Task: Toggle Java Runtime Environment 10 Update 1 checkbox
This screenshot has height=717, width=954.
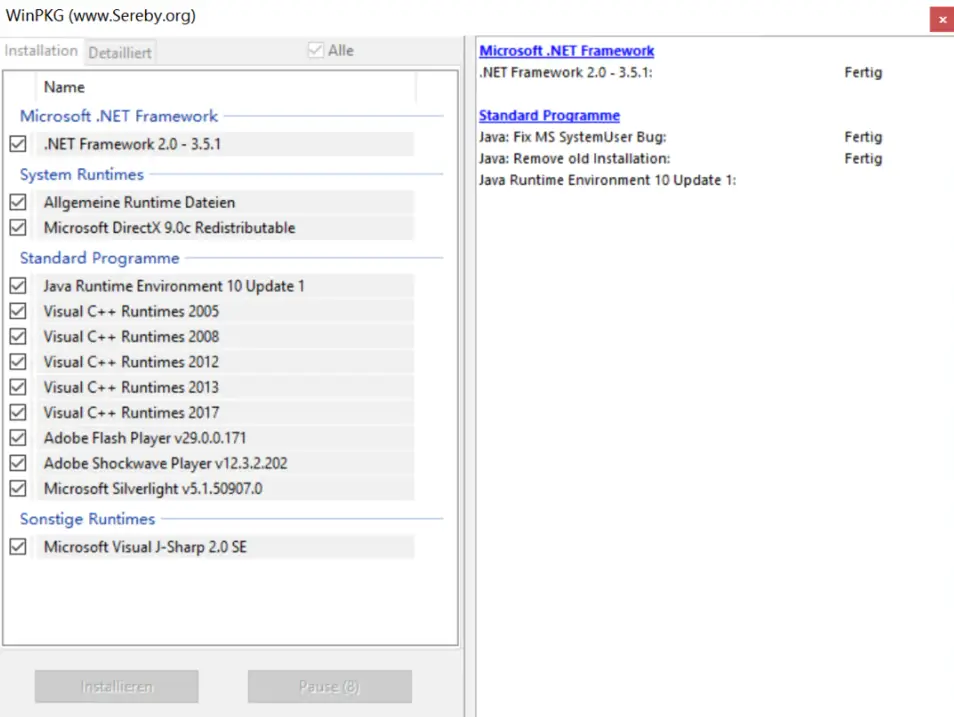Action: coord(18,286)
